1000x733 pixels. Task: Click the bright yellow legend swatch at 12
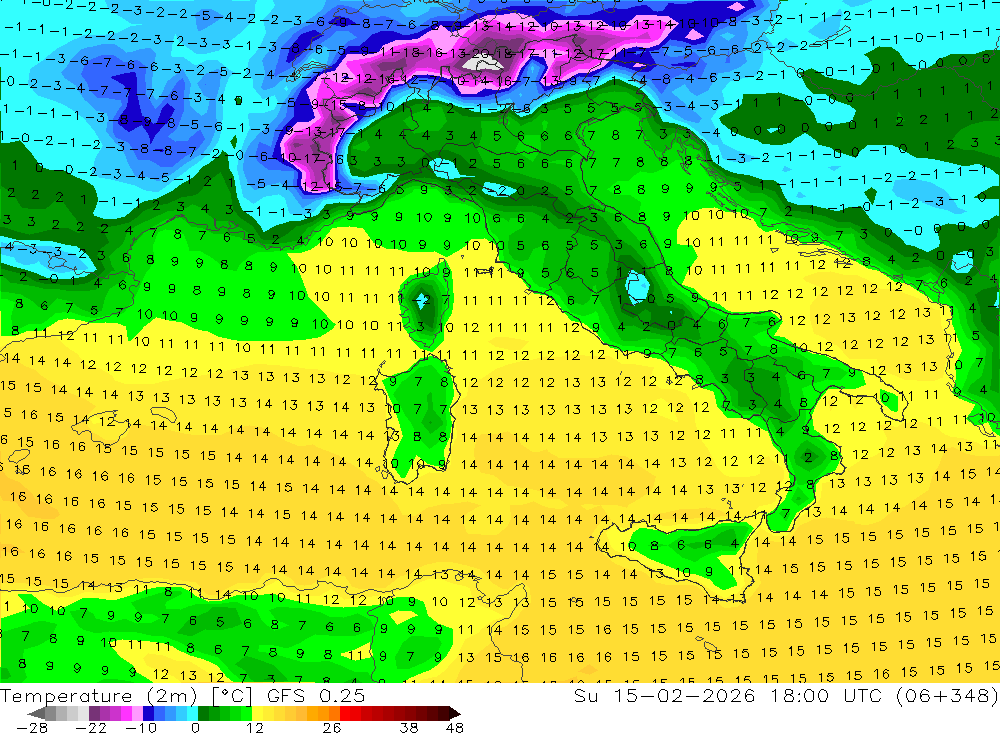pyautogui.click(x=257, y=713)
